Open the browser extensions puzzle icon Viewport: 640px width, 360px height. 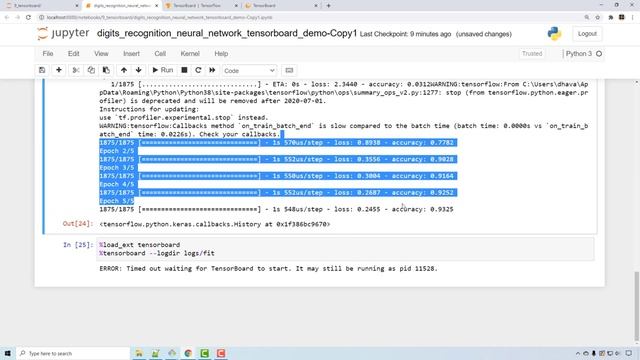point(611,17)
